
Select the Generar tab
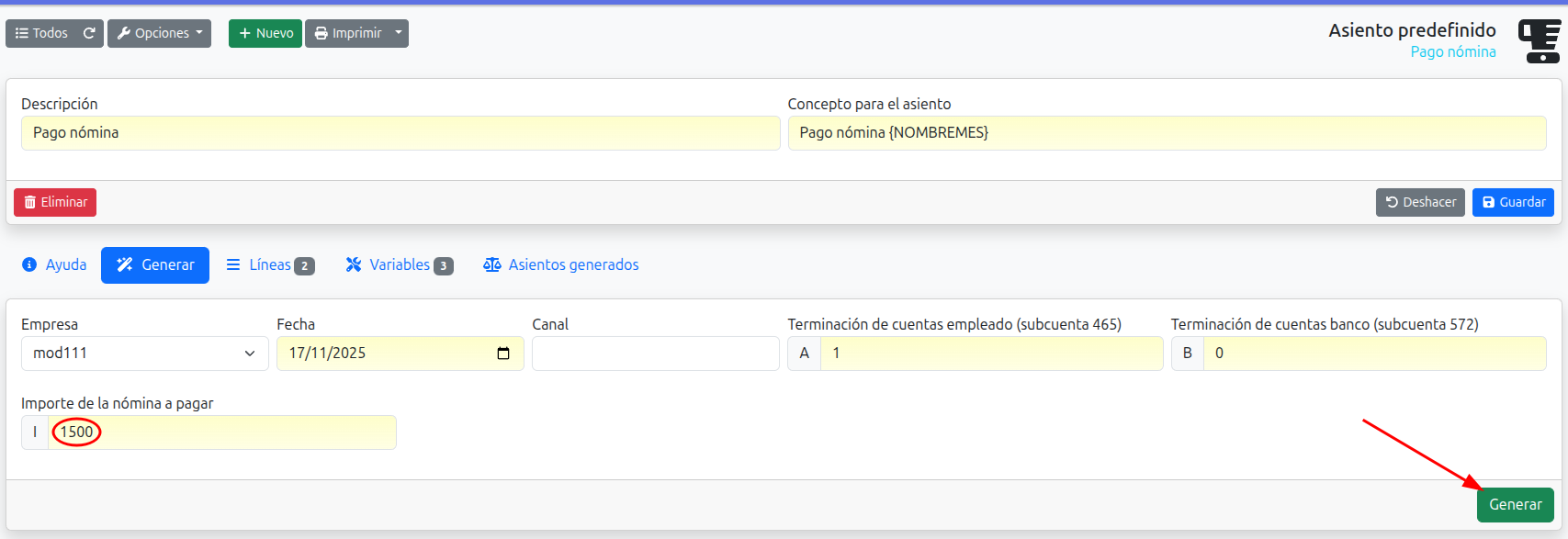[155, 265]
